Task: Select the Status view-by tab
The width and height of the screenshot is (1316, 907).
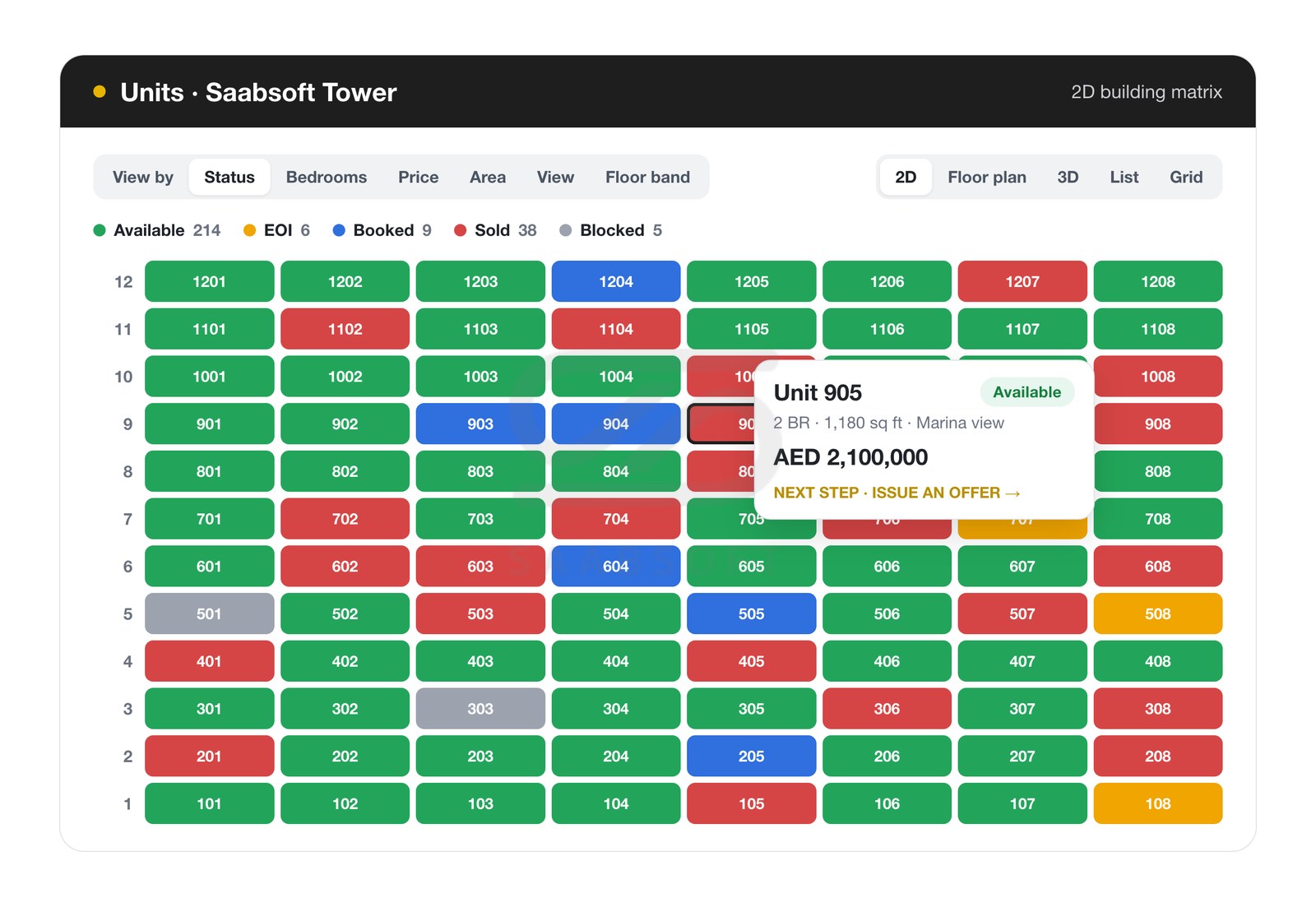Action: coord(229,177)
